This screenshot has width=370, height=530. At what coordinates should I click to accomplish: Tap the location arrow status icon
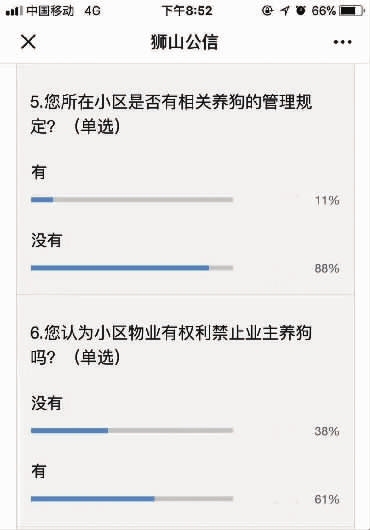click(x=285, y=11)
